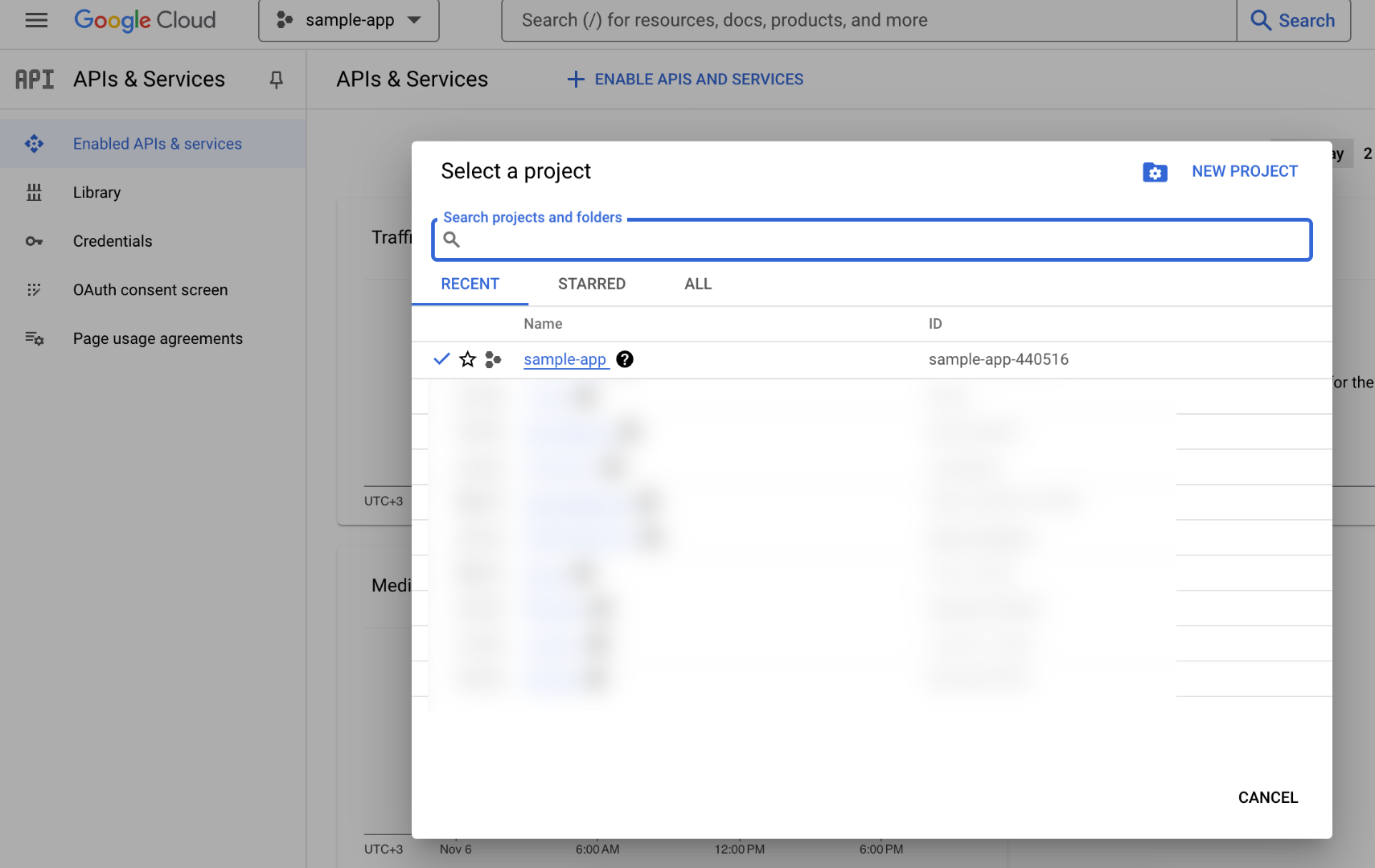
Task: Click the API icon in the sidebar header
Action: coord(35,79)
